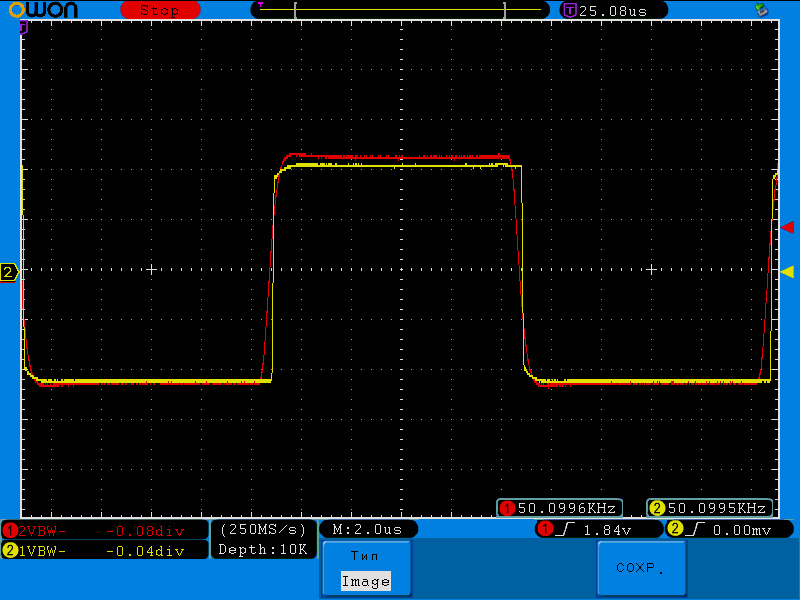Viewport: 800px width, 600px height.
Task: Select the channel 1 offset value -0.08div
Action: pyautogui.click(x=145, y=532)
